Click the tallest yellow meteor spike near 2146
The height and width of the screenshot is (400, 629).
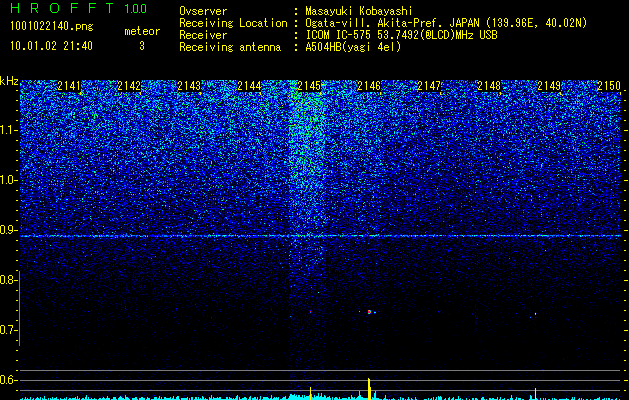coord(369,389)
